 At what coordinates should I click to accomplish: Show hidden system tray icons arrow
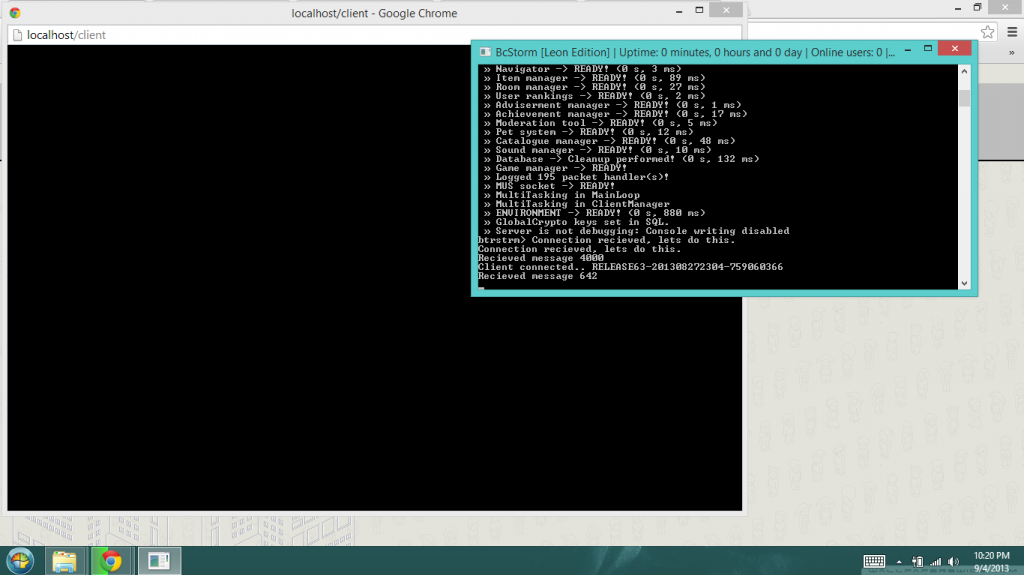900,561
